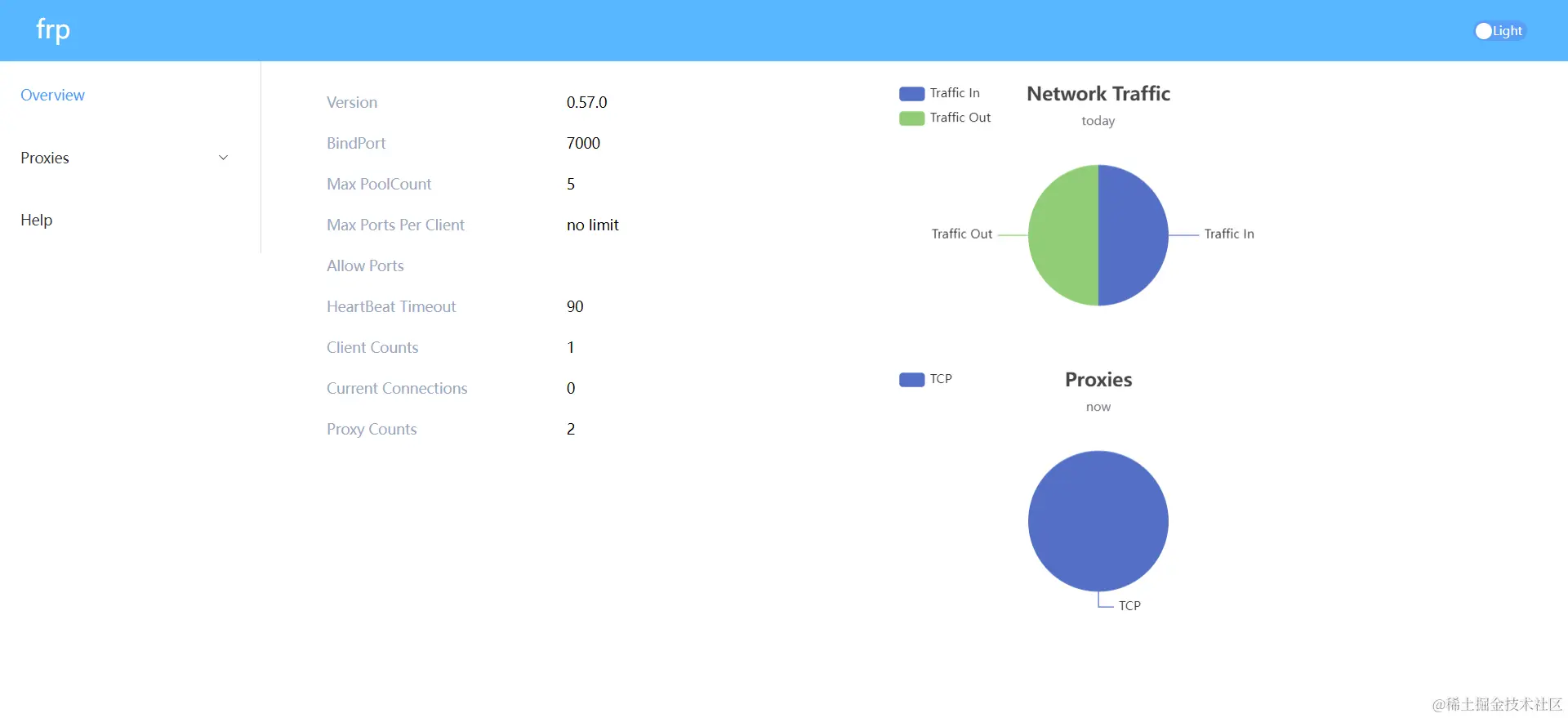Screen dimensions: 1568x718
Task: Click the blue Traffic In pie slice
Action: [x=1135, y=235]
